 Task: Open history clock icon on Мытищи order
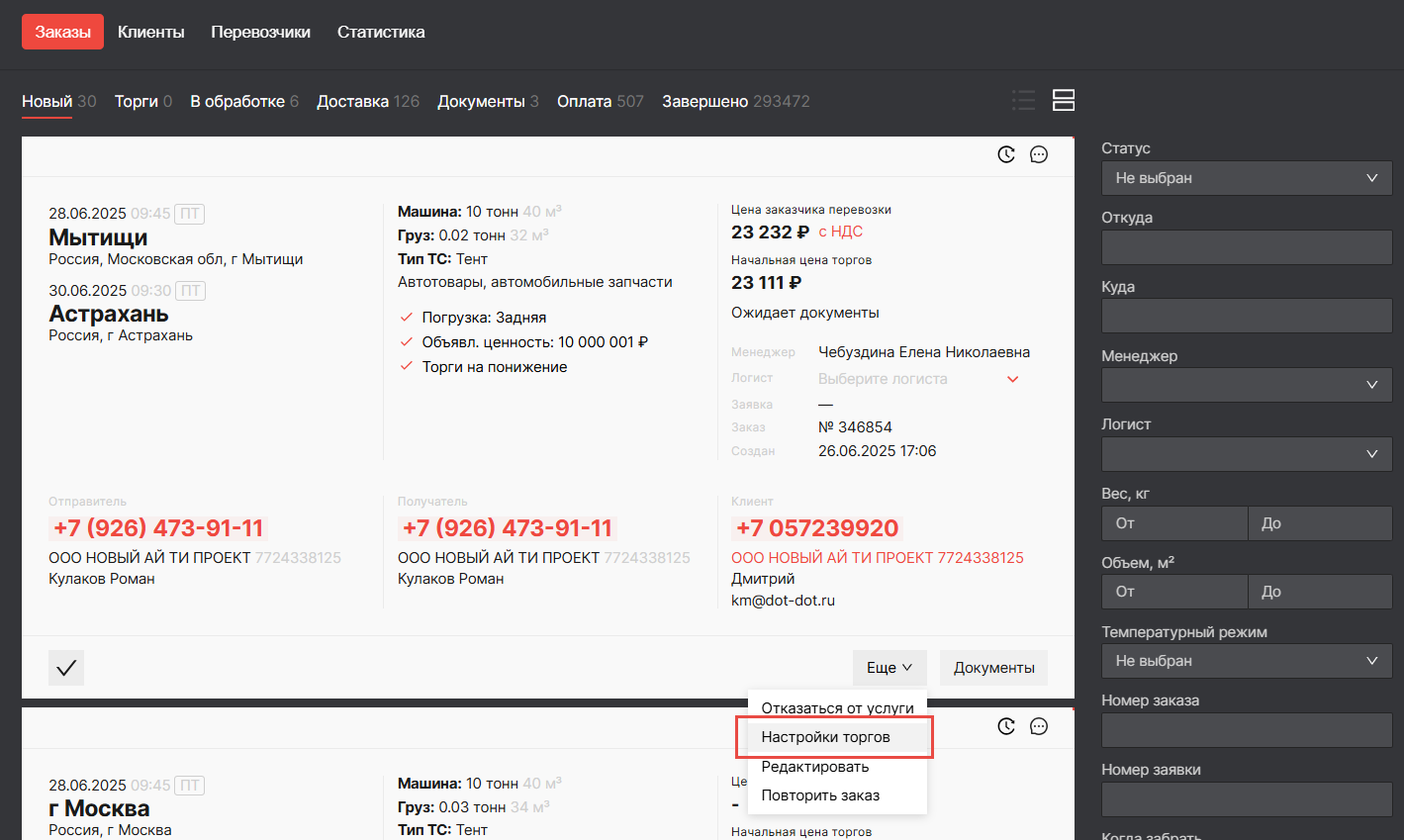coord(1006,154)
